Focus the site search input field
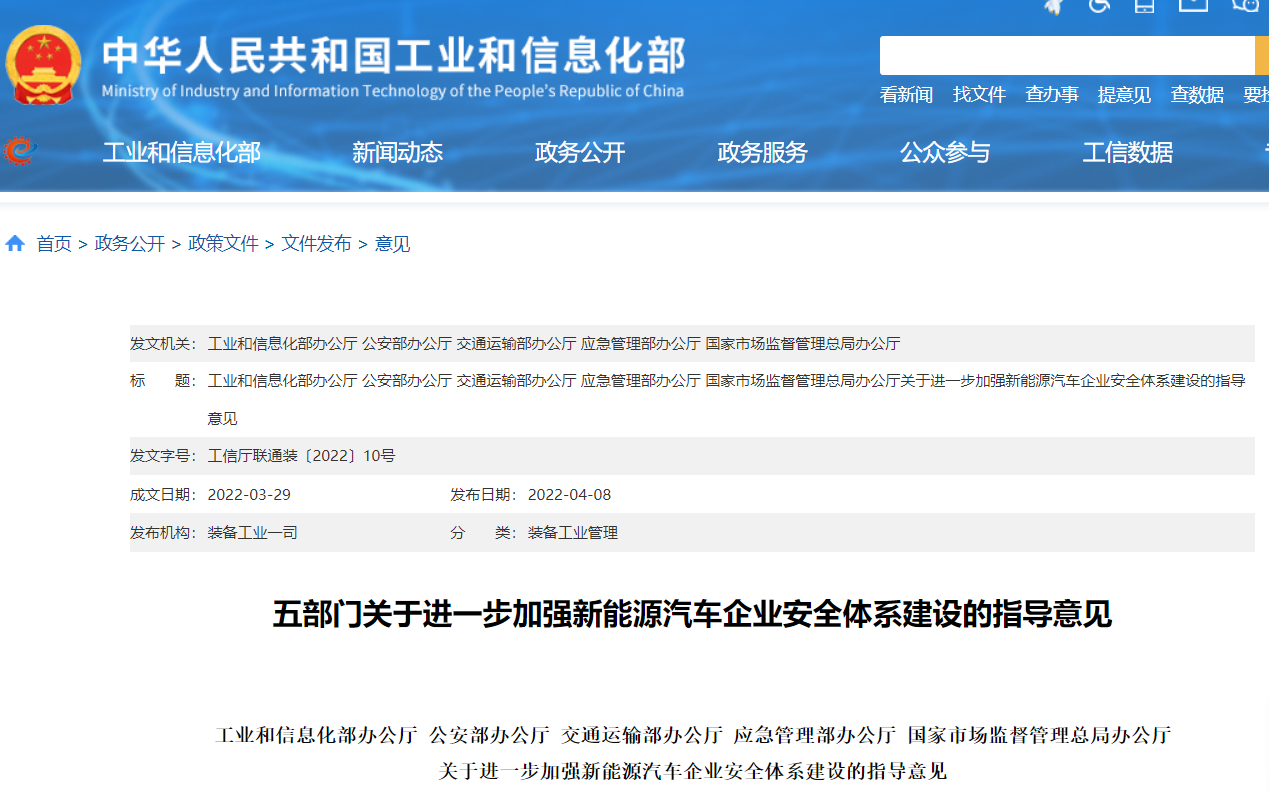Viewport: 1269px width, 793px height. click(1067, 55)
